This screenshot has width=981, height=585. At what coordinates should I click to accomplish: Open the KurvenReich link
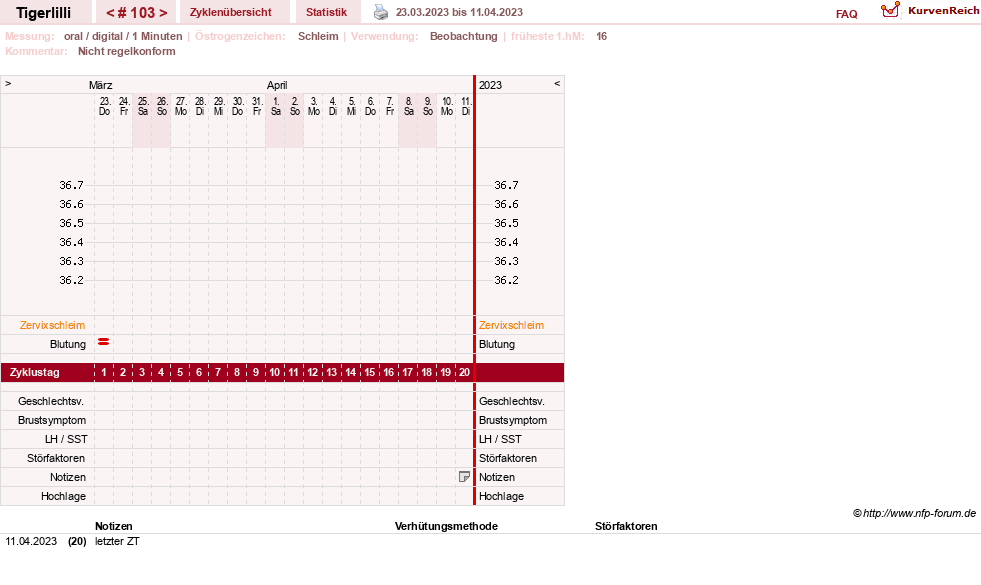(x=943, y=11)
